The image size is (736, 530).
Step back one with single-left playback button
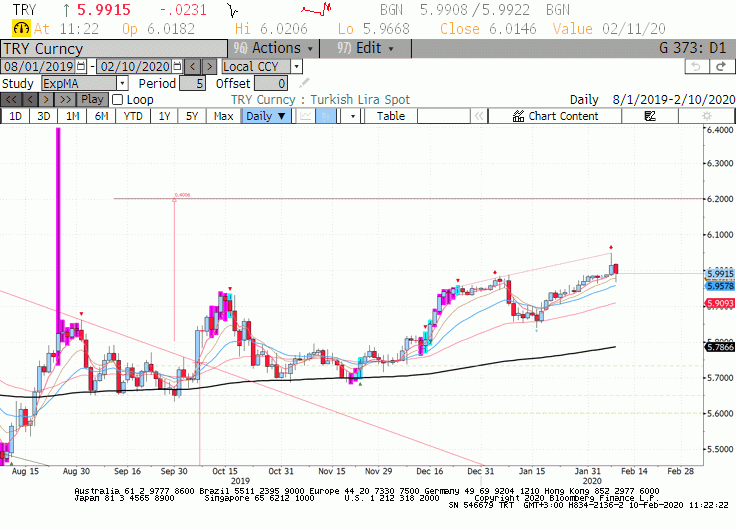click(x=30, y=100)
